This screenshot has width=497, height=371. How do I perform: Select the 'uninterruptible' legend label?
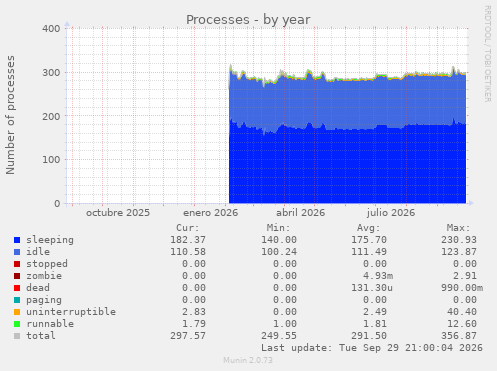[71, 312]
